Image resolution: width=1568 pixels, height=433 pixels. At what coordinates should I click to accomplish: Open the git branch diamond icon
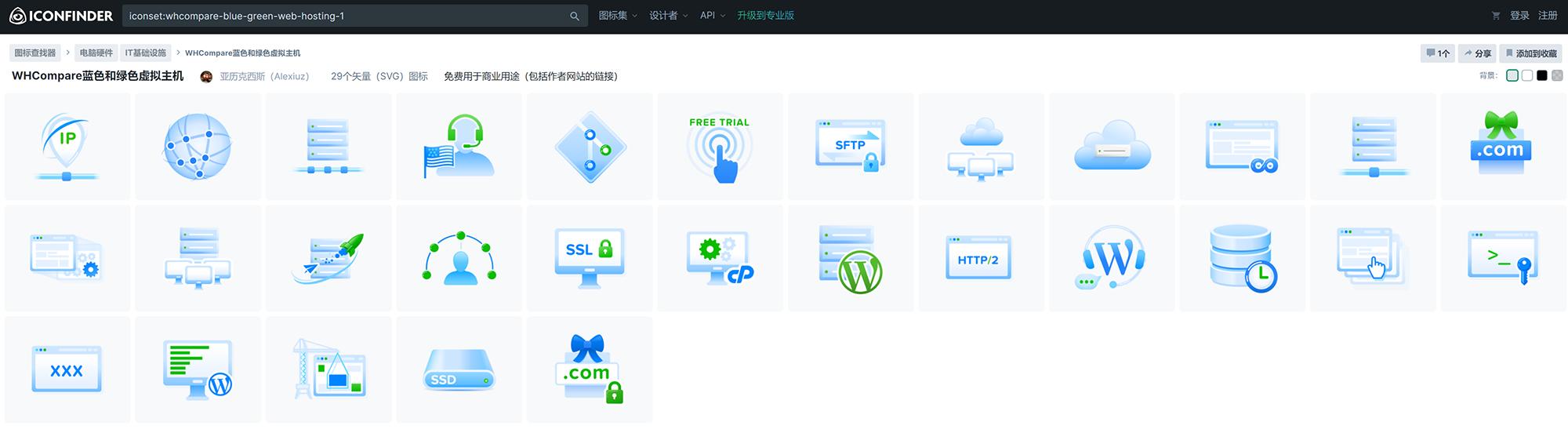click(590, 146)
